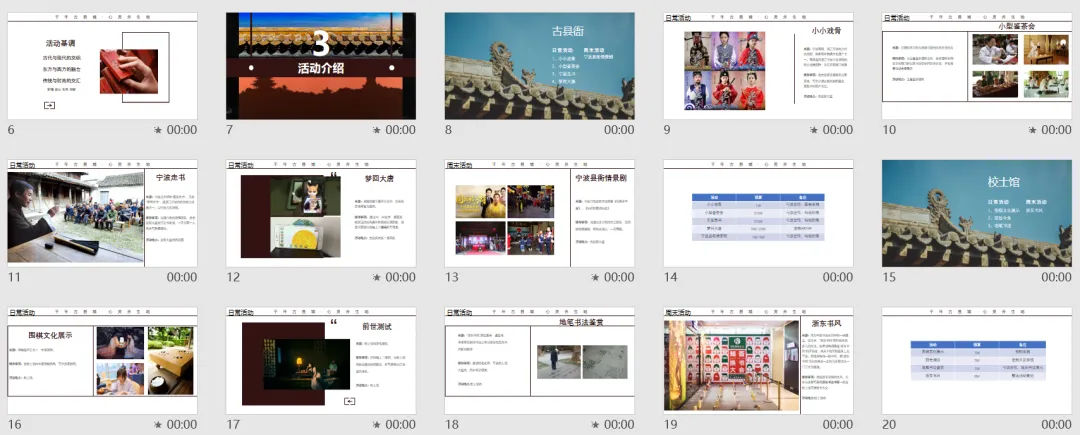The image size is (1080, 435).
Task: Select slide 13 thumbnail titled 宁波县衙情景剧
Action: click(540, 213)
